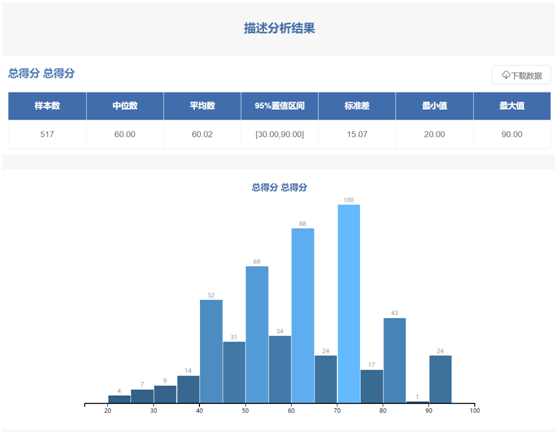Click the histogram bar labeled 14
The image size is (557, 434).
pos(188,389)
